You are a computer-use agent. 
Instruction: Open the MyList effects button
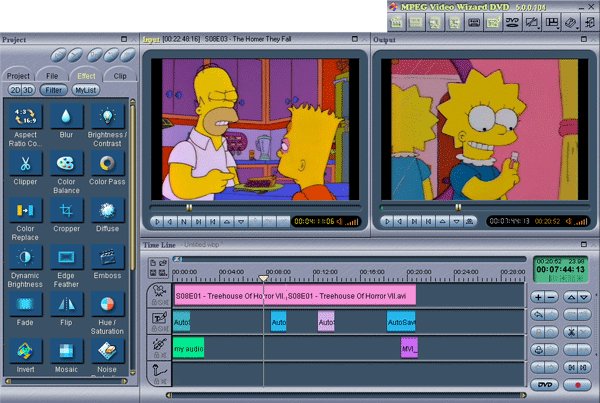click(x=86, y=90)
